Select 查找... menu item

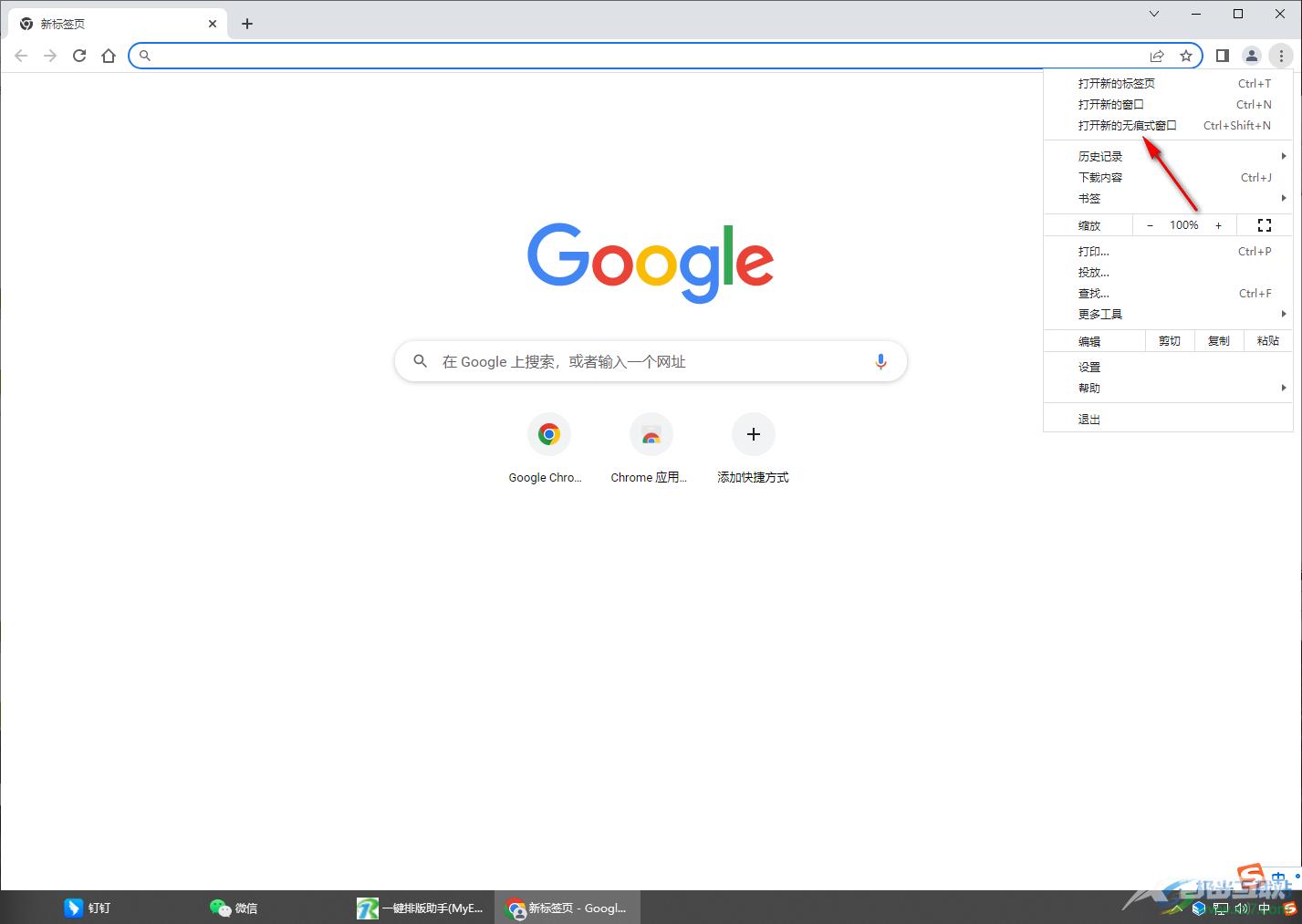click(1169, 293)
